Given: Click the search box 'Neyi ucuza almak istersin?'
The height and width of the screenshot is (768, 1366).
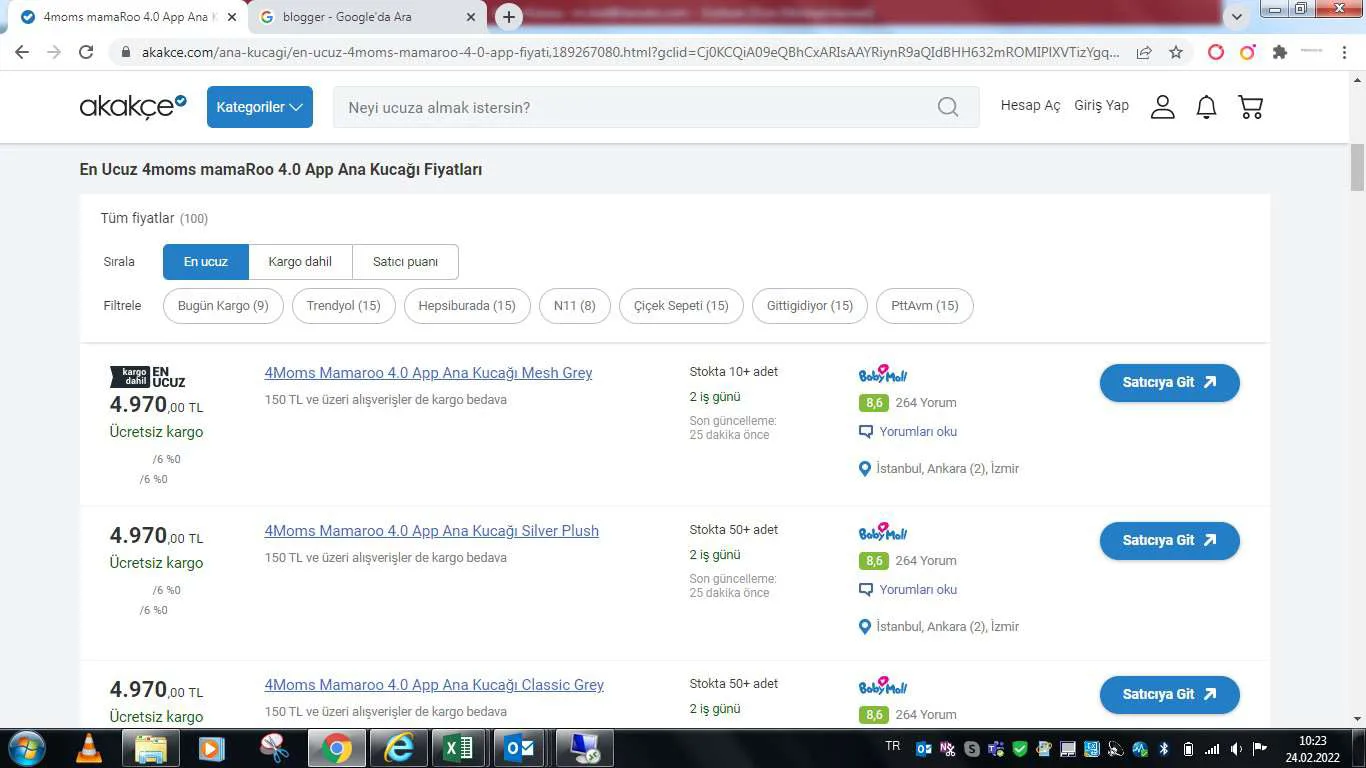Looking at the screenshot, I should [656, 107].
